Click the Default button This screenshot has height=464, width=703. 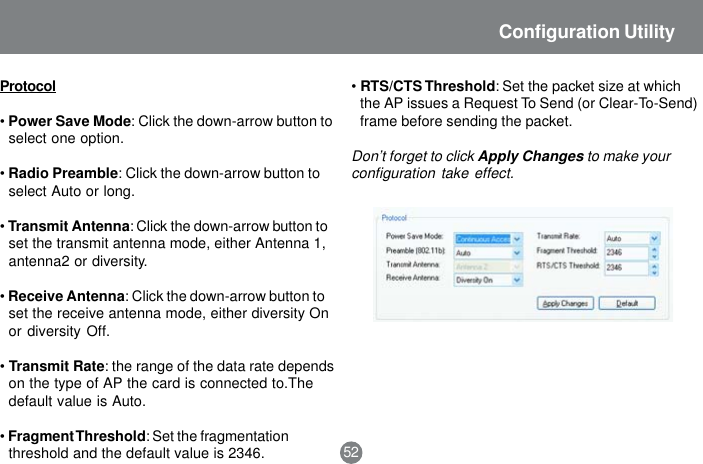(x=627, y=304)
